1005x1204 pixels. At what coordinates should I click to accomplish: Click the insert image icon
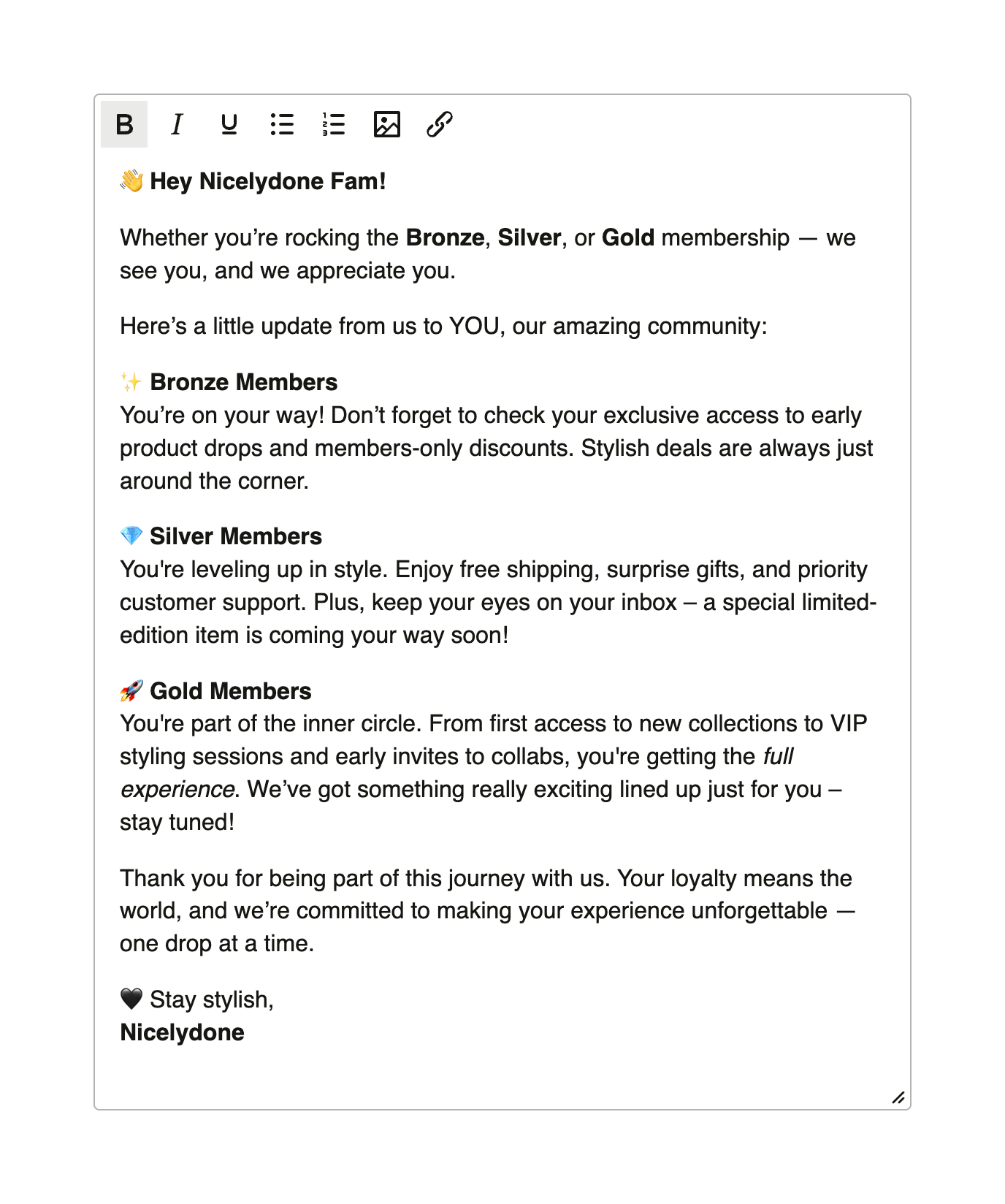[x=386, y=124]
